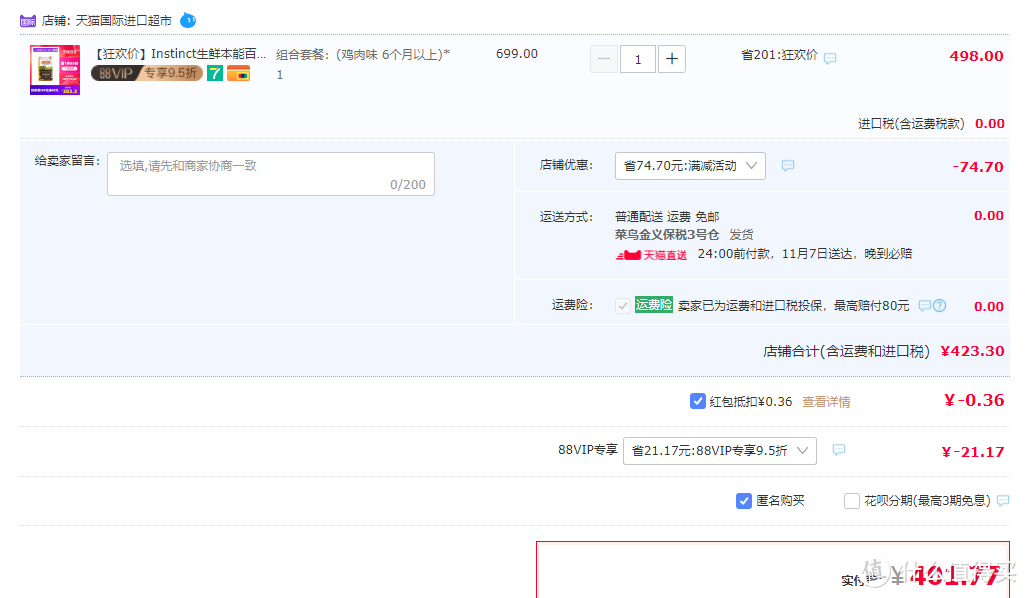Toggle the 匿名购买 anonymous purchase checkbox
This screenshot has height=598, width=1028.
744,501
